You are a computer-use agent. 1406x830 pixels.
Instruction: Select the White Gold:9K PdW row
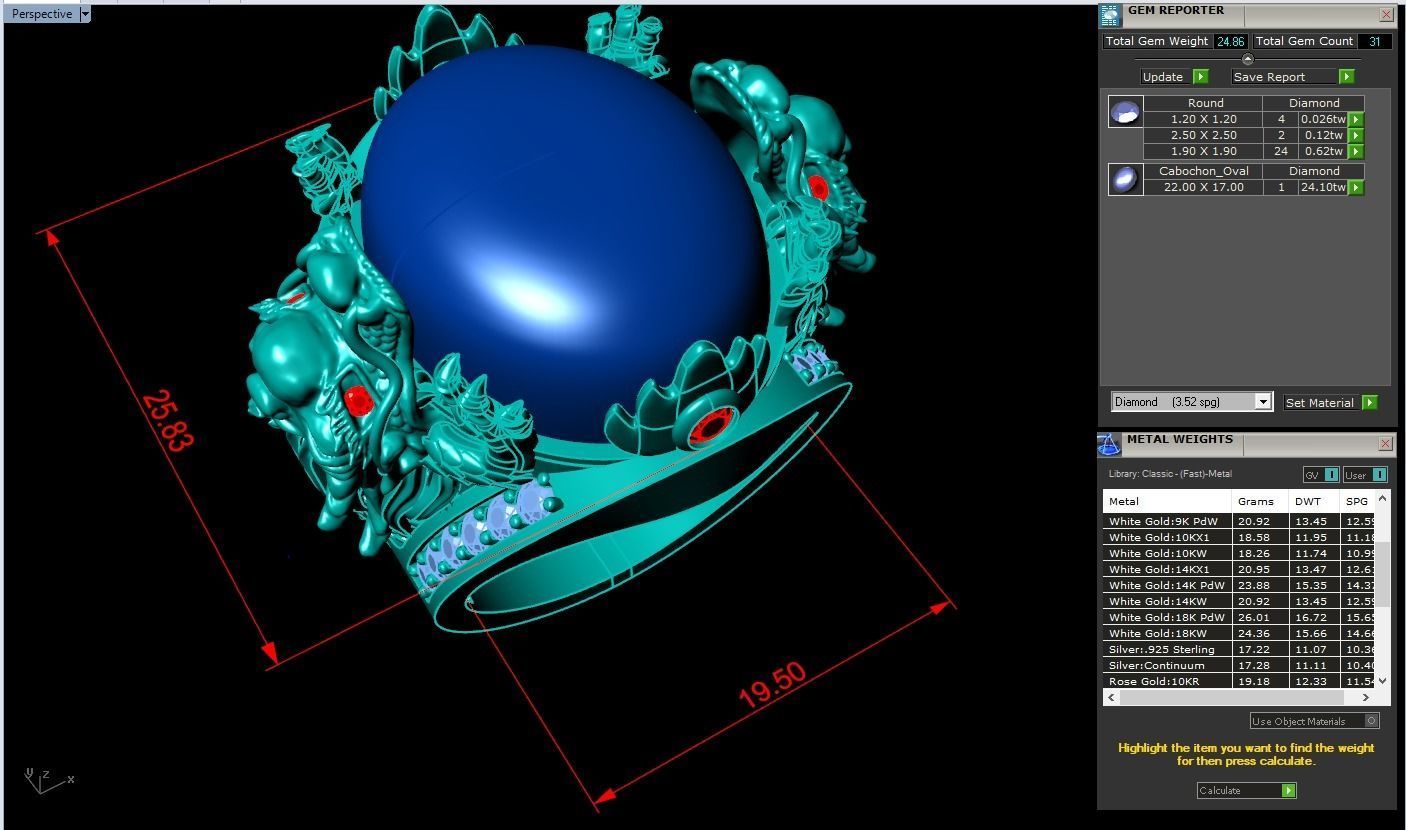coord(1239,521)
